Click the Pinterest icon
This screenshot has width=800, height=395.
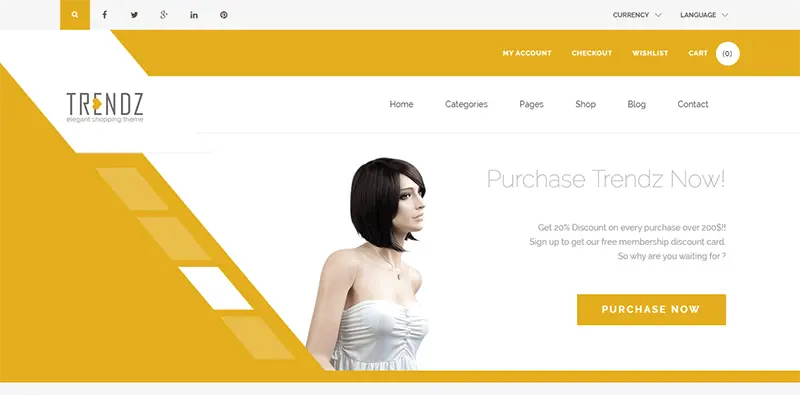pos(223,15)
